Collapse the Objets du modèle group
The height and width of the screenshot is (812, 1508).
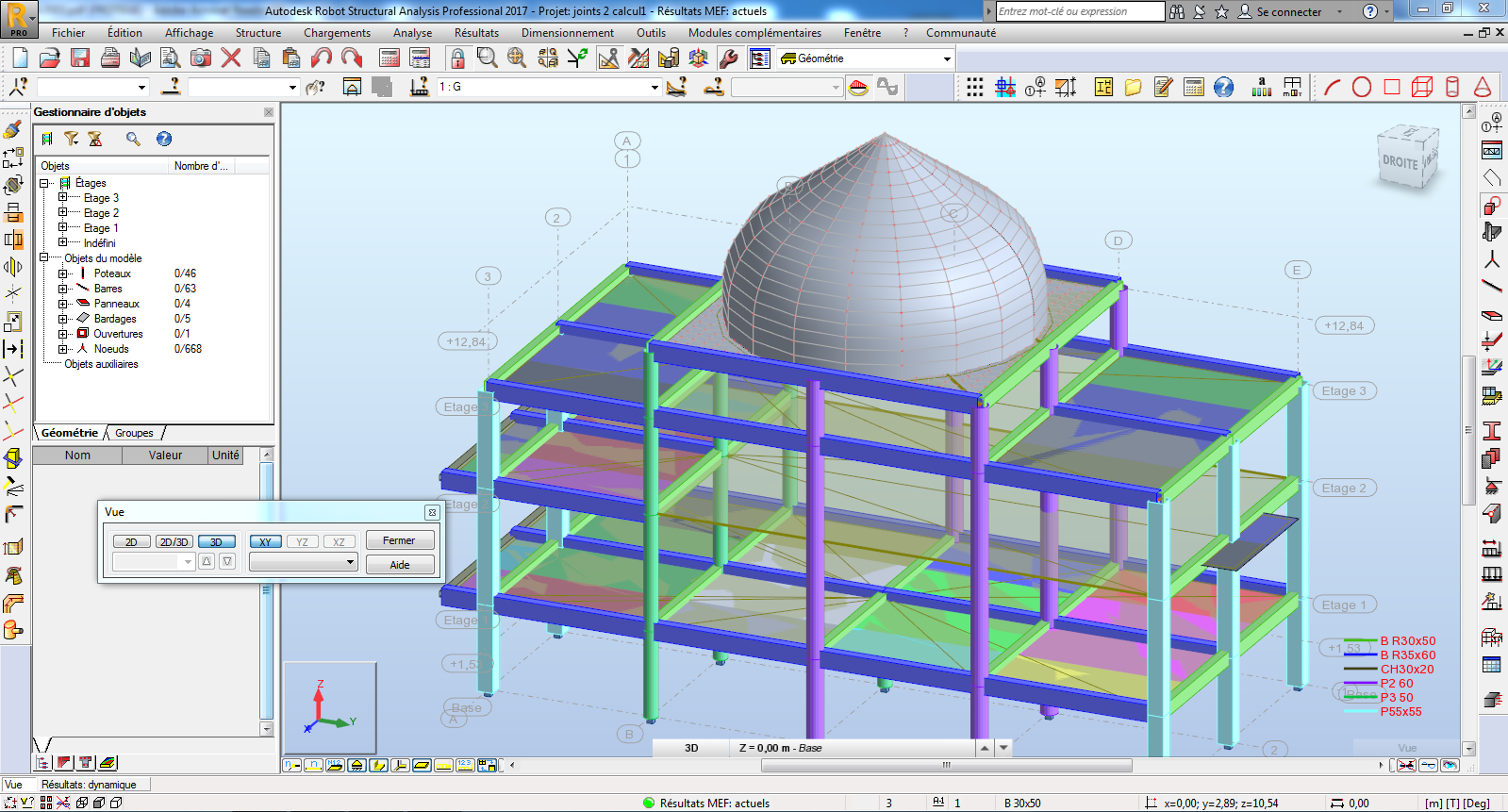click(x=44, y=257)
